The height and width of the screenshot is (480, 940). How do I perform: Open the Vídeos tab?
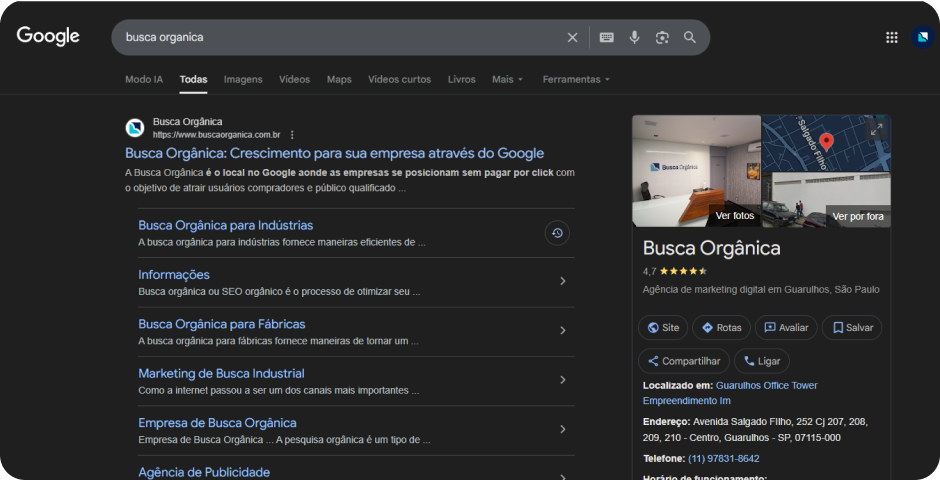[x=294, y=79]
